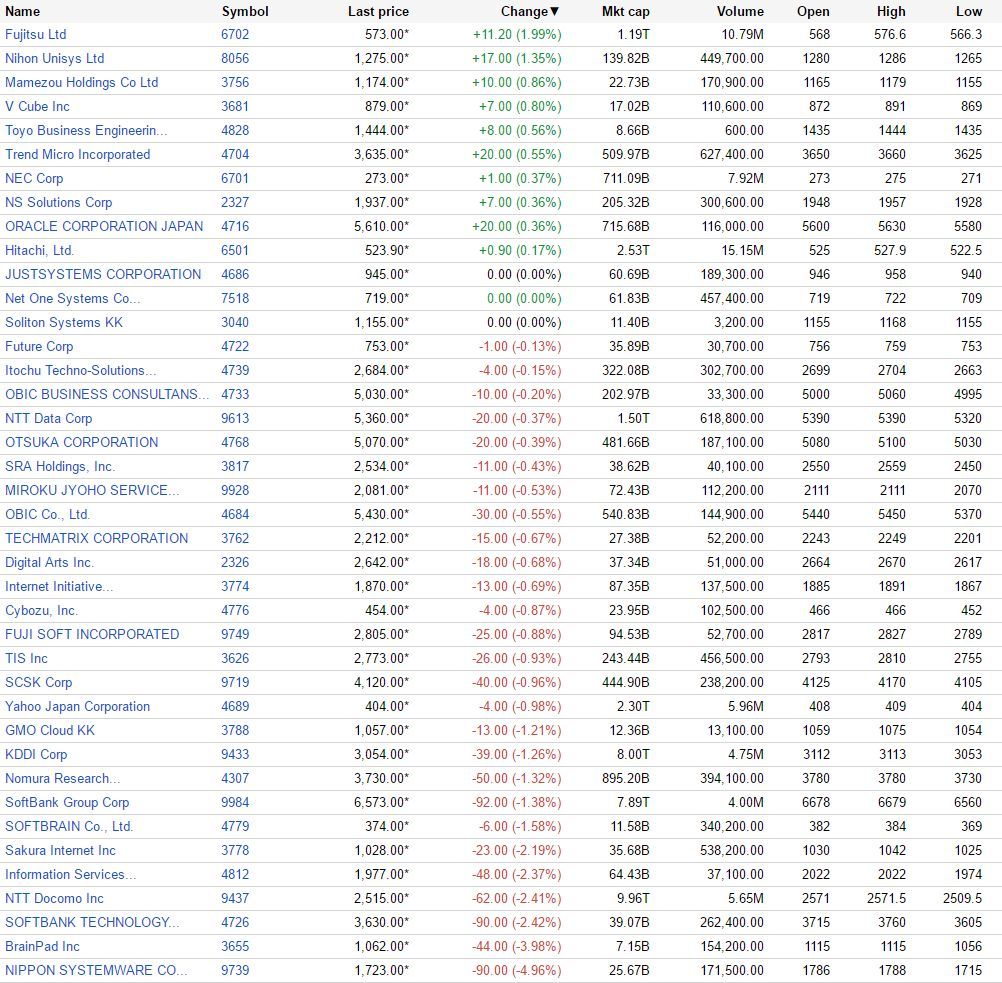Open Sakura Internet Inc link
Image resolution: width=1002 pixels, height=983 pixels.
60,850
